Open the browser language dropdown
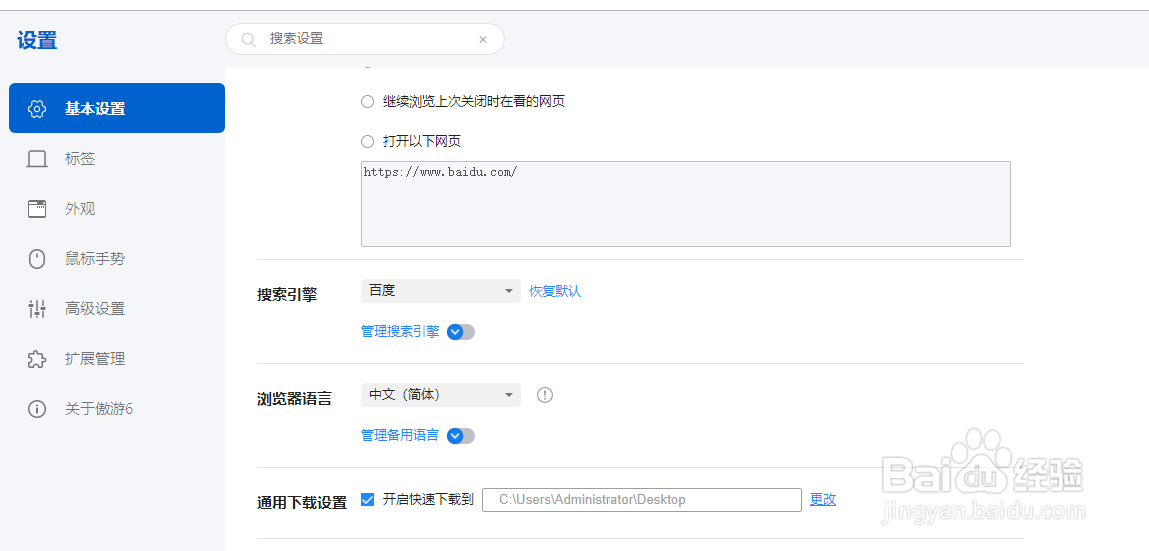The height and width of the screenshot is (551, 1149). (440, 395)
